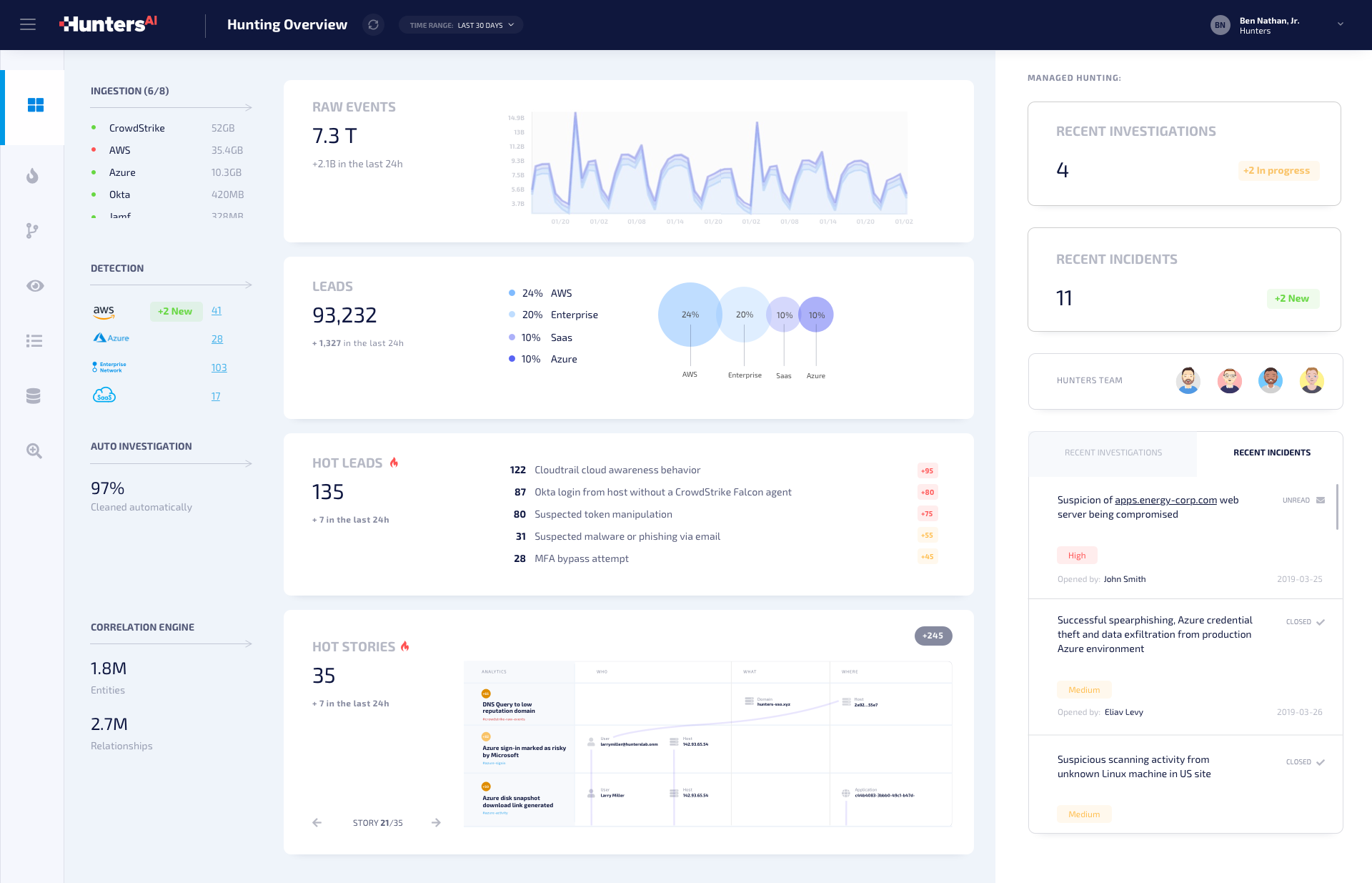Switch to the Recent Investigations tab

coord(1113,453)
